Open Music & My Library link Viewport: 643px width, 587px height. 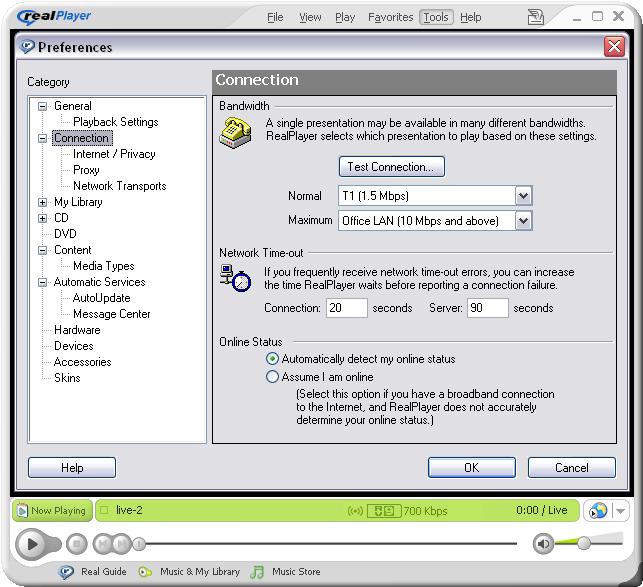(189, 571)
